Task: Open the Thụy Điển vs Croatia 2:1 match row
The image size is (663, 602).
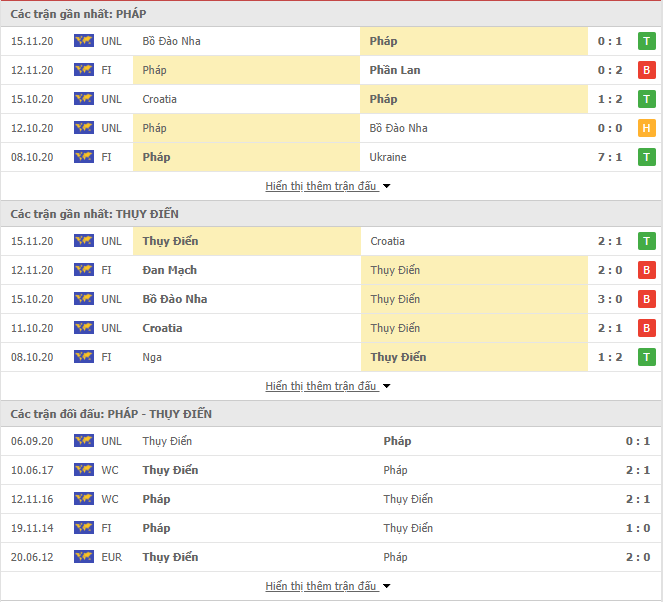Action: coord(331,241)
